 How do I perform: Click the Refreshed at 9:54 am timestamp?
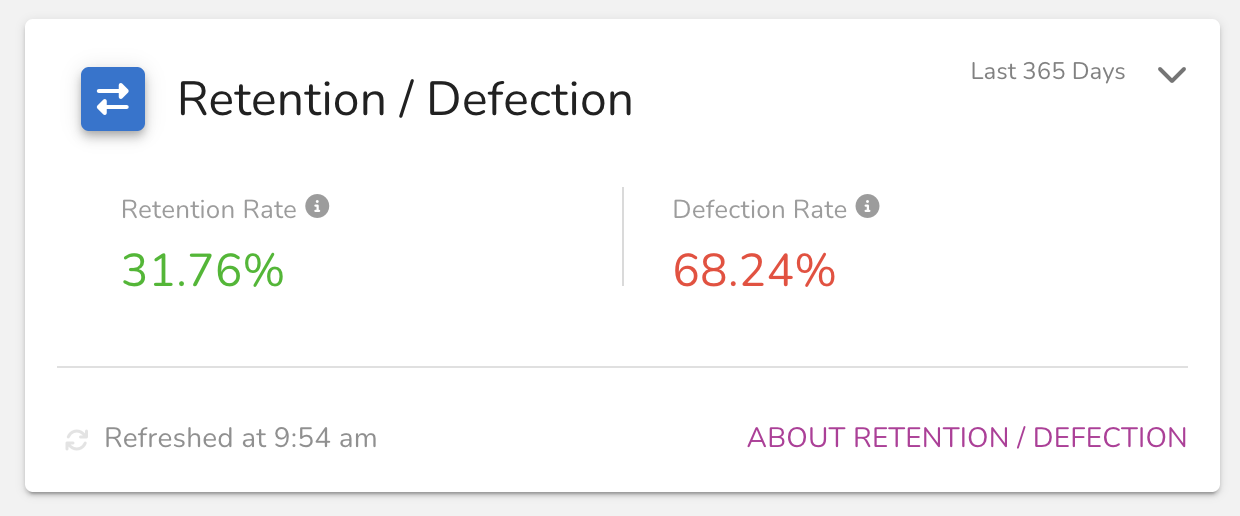click(x=241, y=438)
